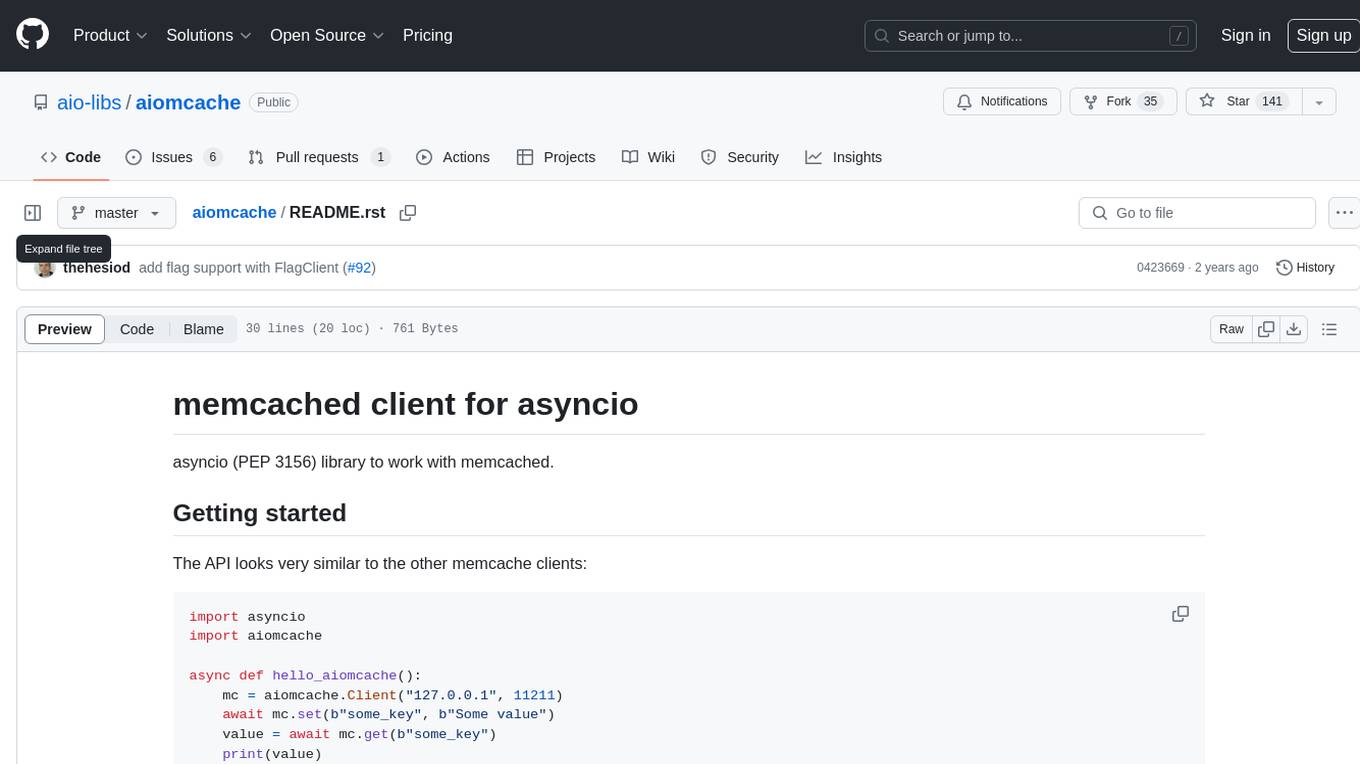Open the GitHub homepage logo
The image size is (1360, 764).
click(32, 35)
